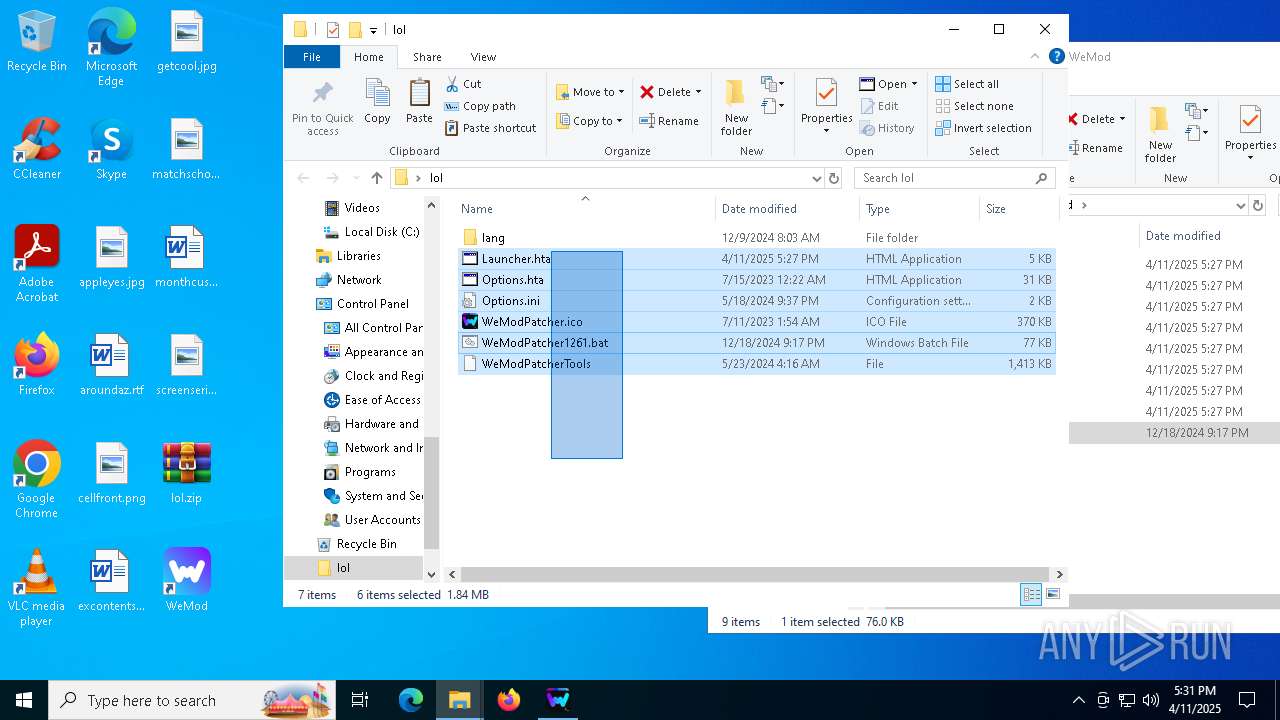1280x720 pixels.
Task: Open WeMod desktop shortcut
Action: (x=187, y=580)
